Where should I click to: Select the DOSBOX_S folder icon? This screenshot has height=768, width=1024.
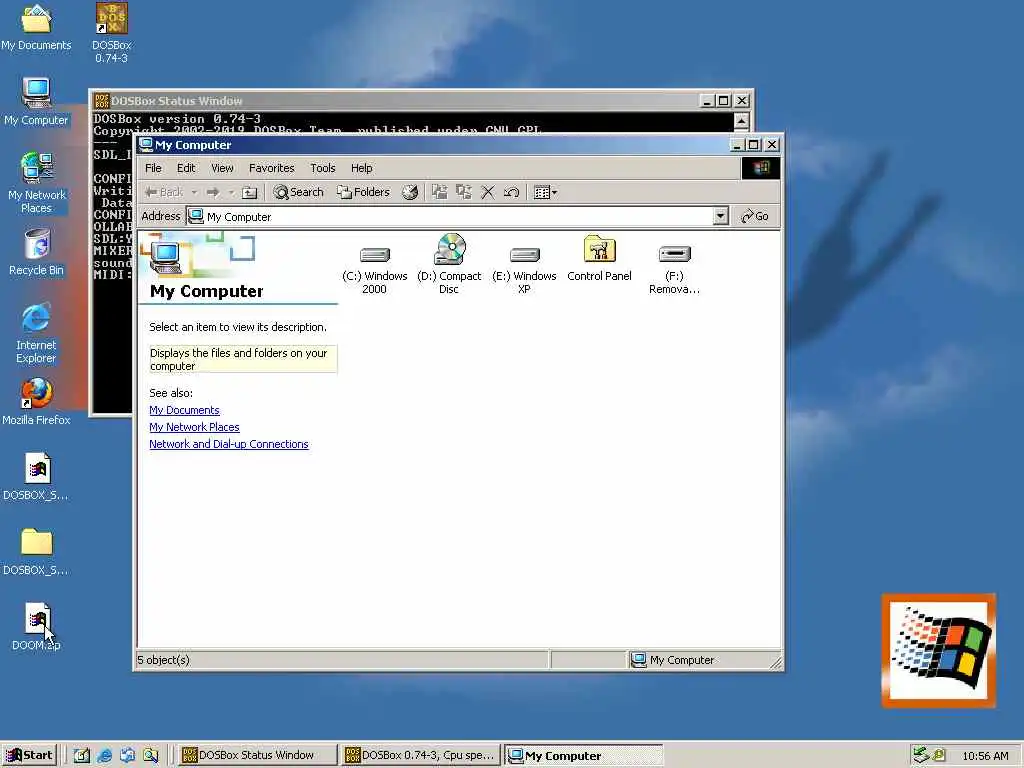pos(37,552)
